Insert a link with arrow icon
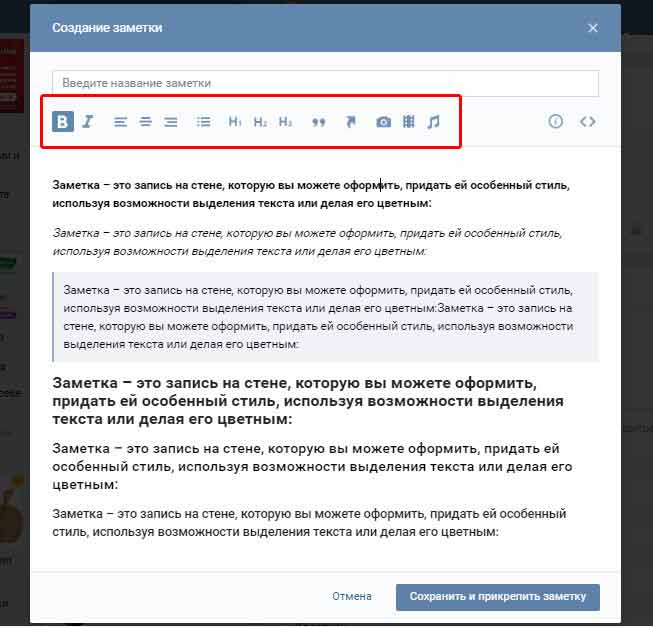653x627 pixels. [351, 122]
